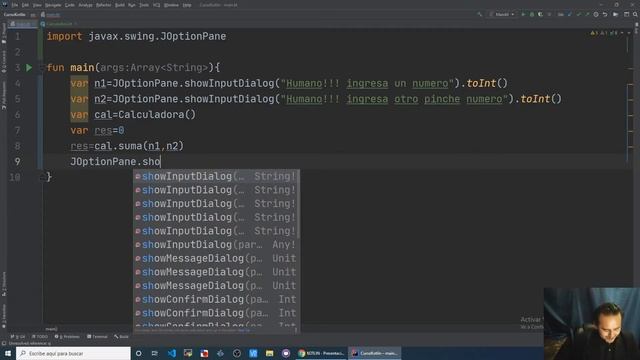Open the Code menu
The height and width of the screenshot is (360, 640).
(x=70, y=5)
